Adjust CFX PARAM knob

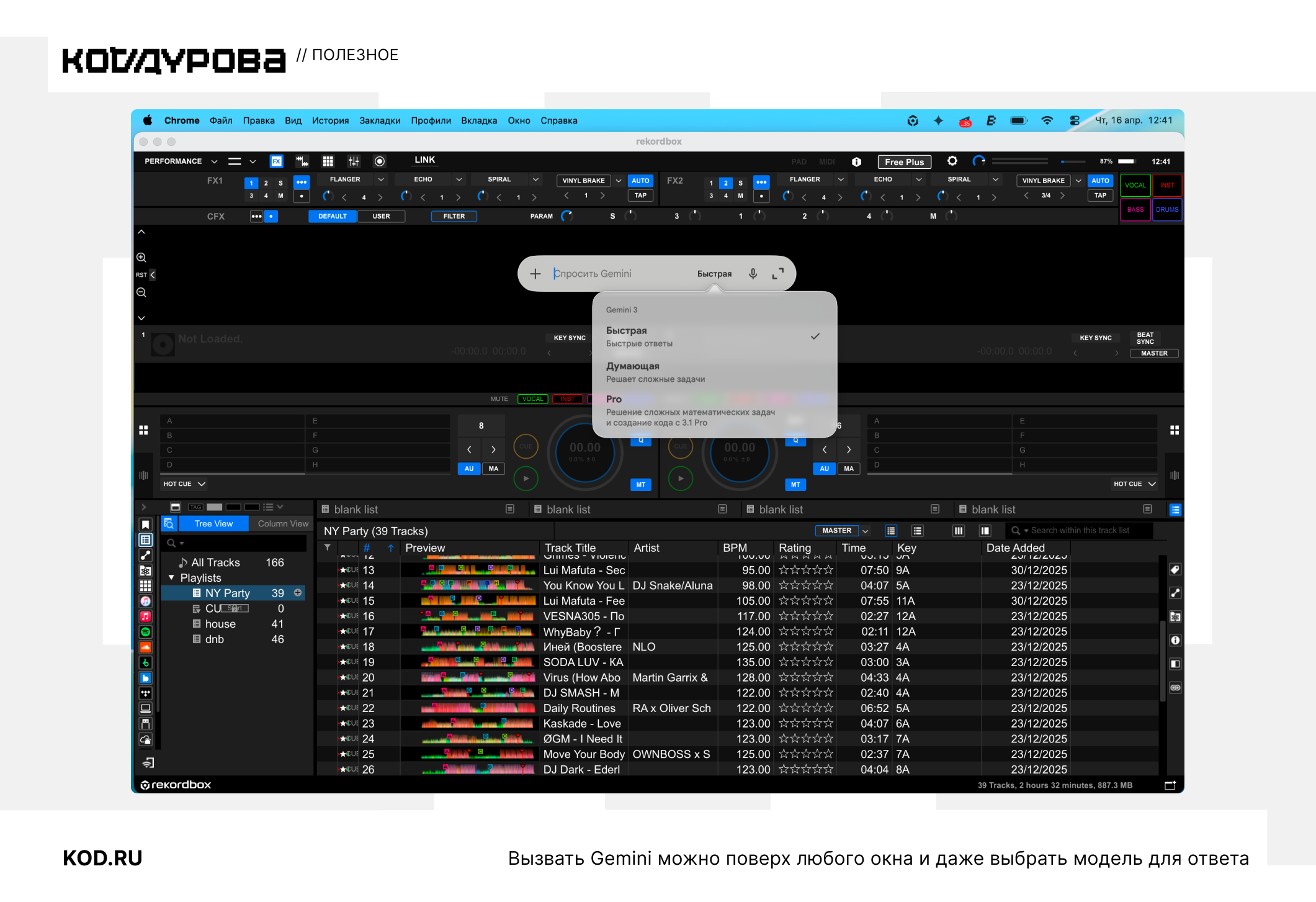[x=567, y=216]
